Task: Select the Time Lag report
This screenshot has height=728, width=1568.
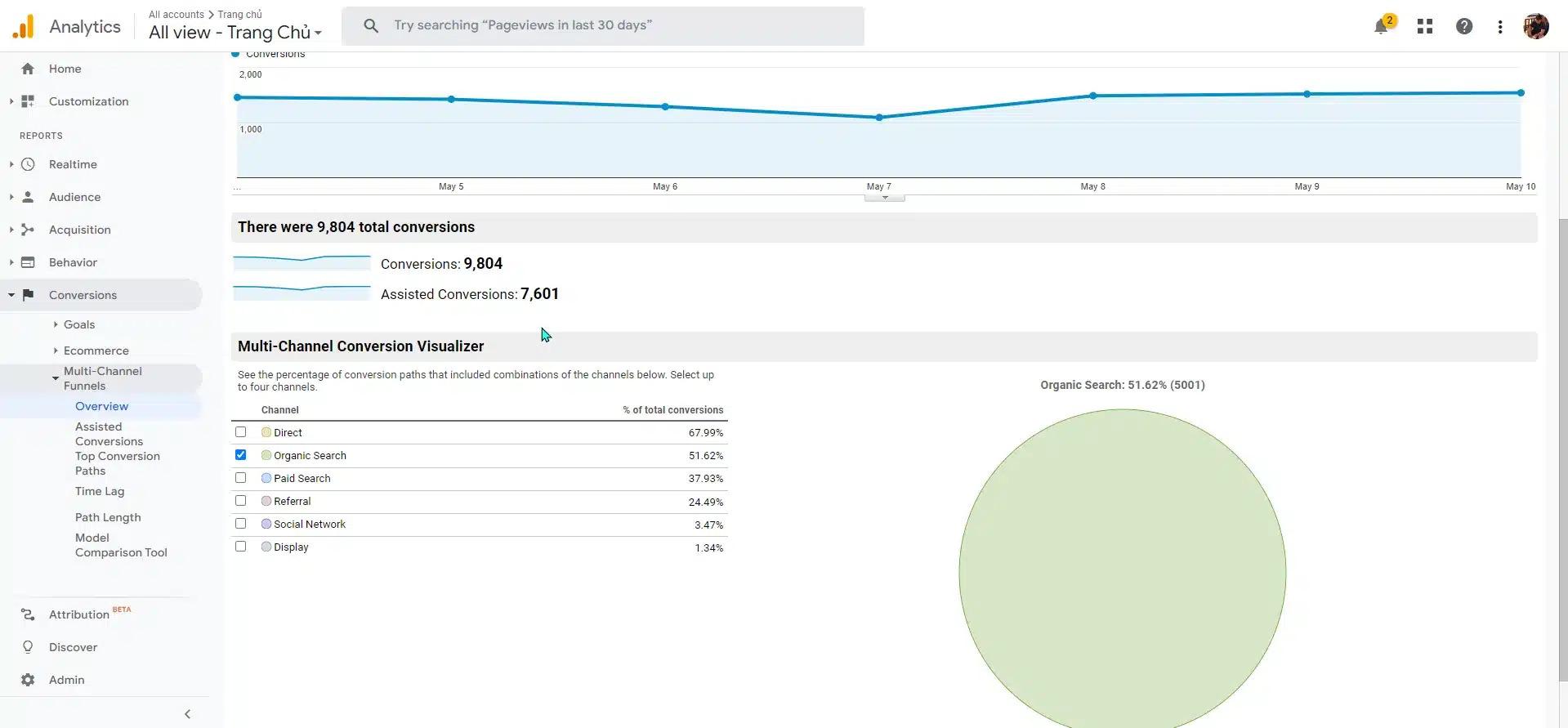Action: [x=100, y=491]
